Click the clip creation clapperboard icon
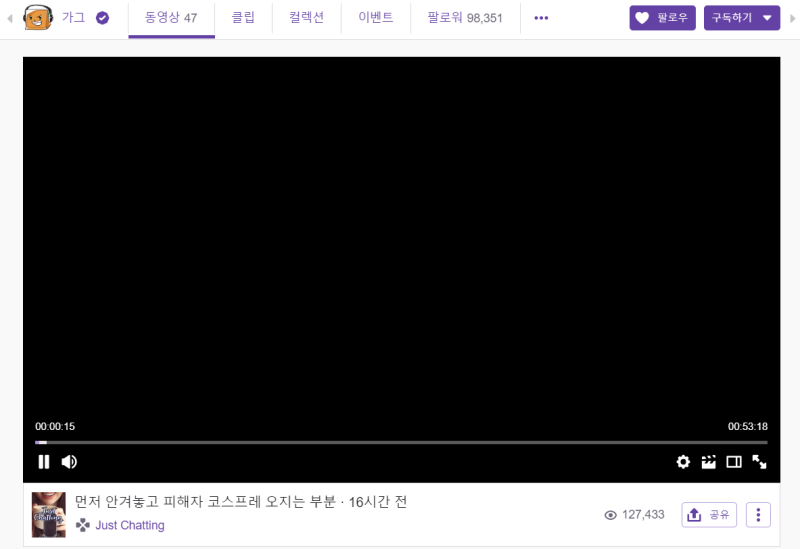The width and height of the screenshot is (800, 549). click(709, 462)
